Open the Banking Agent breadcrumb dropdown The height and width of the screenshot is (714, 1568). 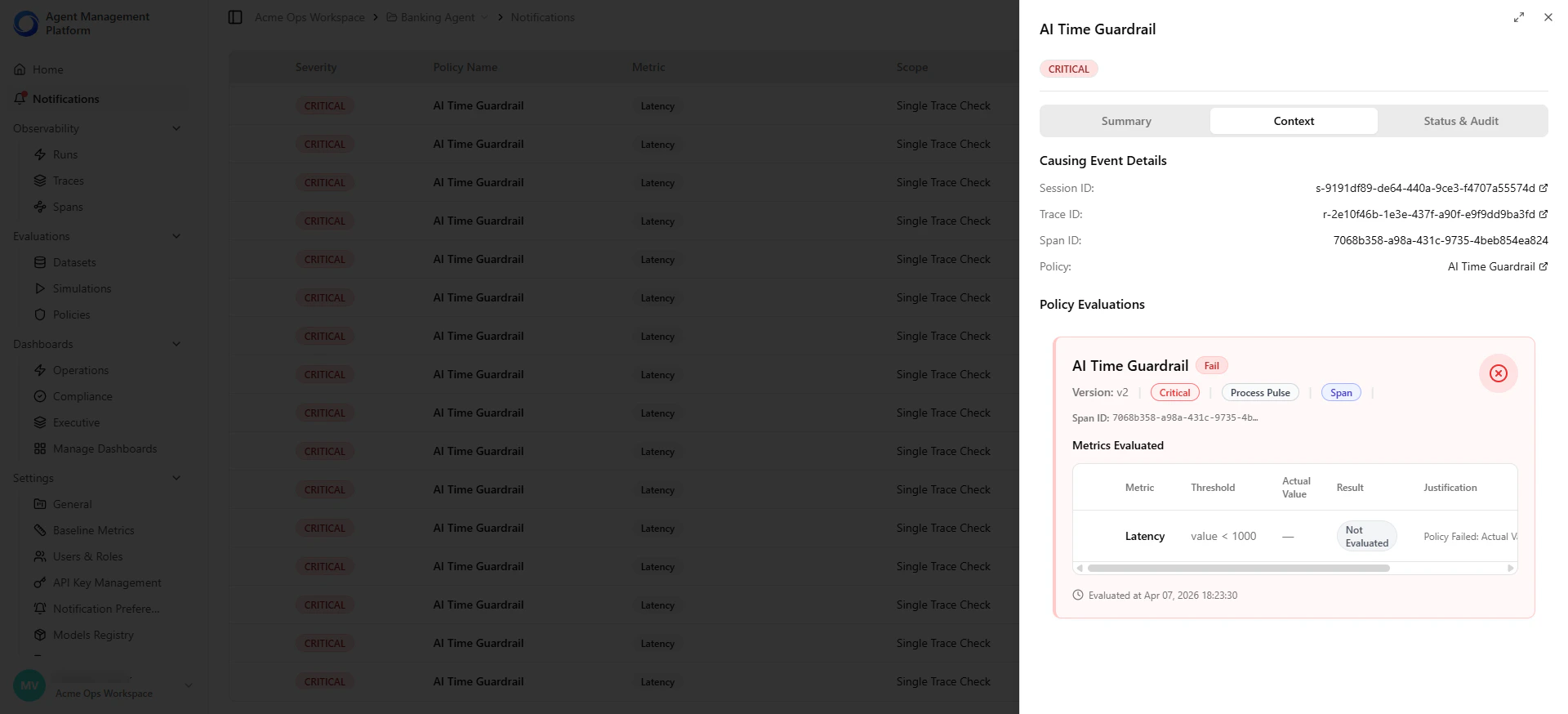coord(485,17)
